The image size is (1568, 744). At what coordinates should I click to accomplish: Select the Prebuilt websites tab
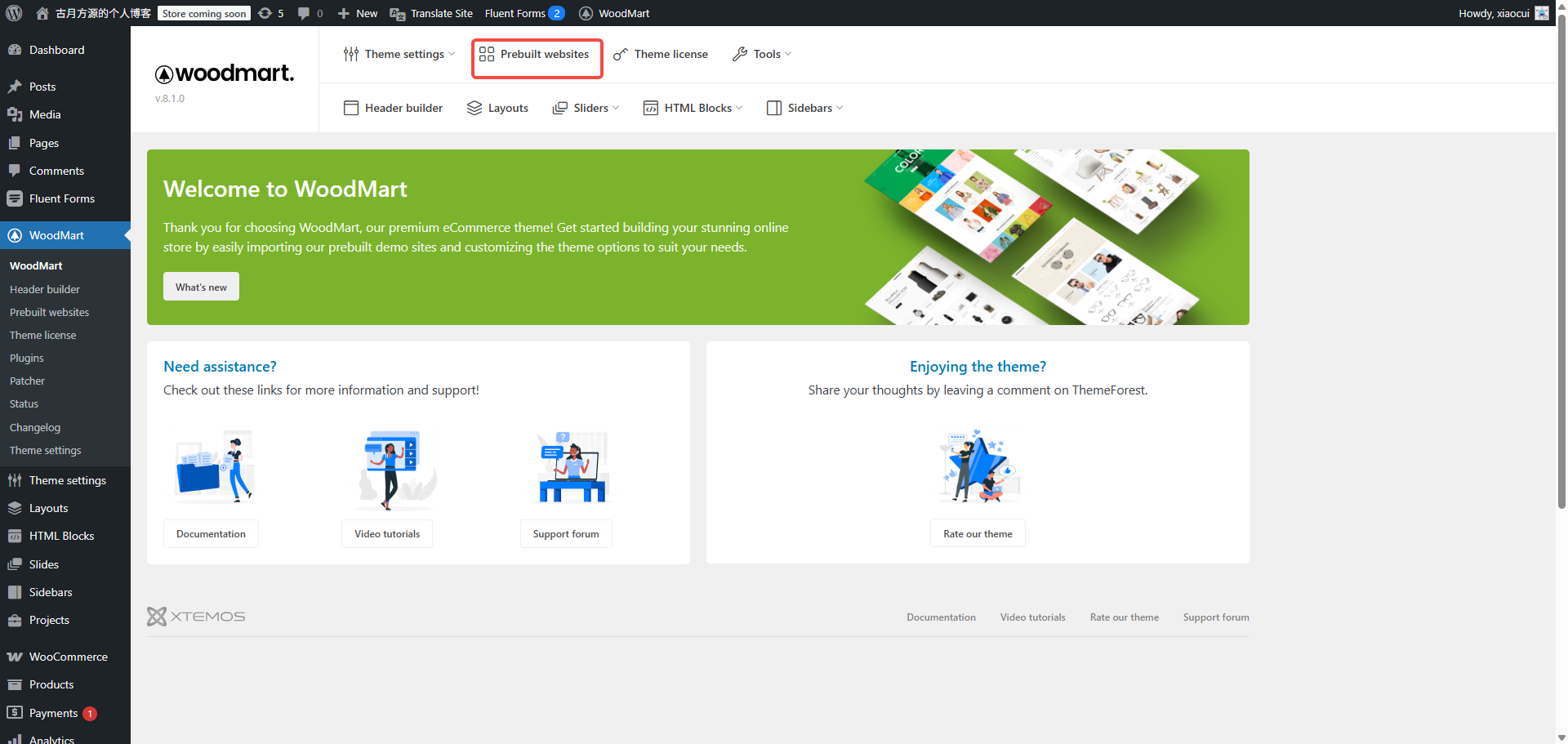537,54
